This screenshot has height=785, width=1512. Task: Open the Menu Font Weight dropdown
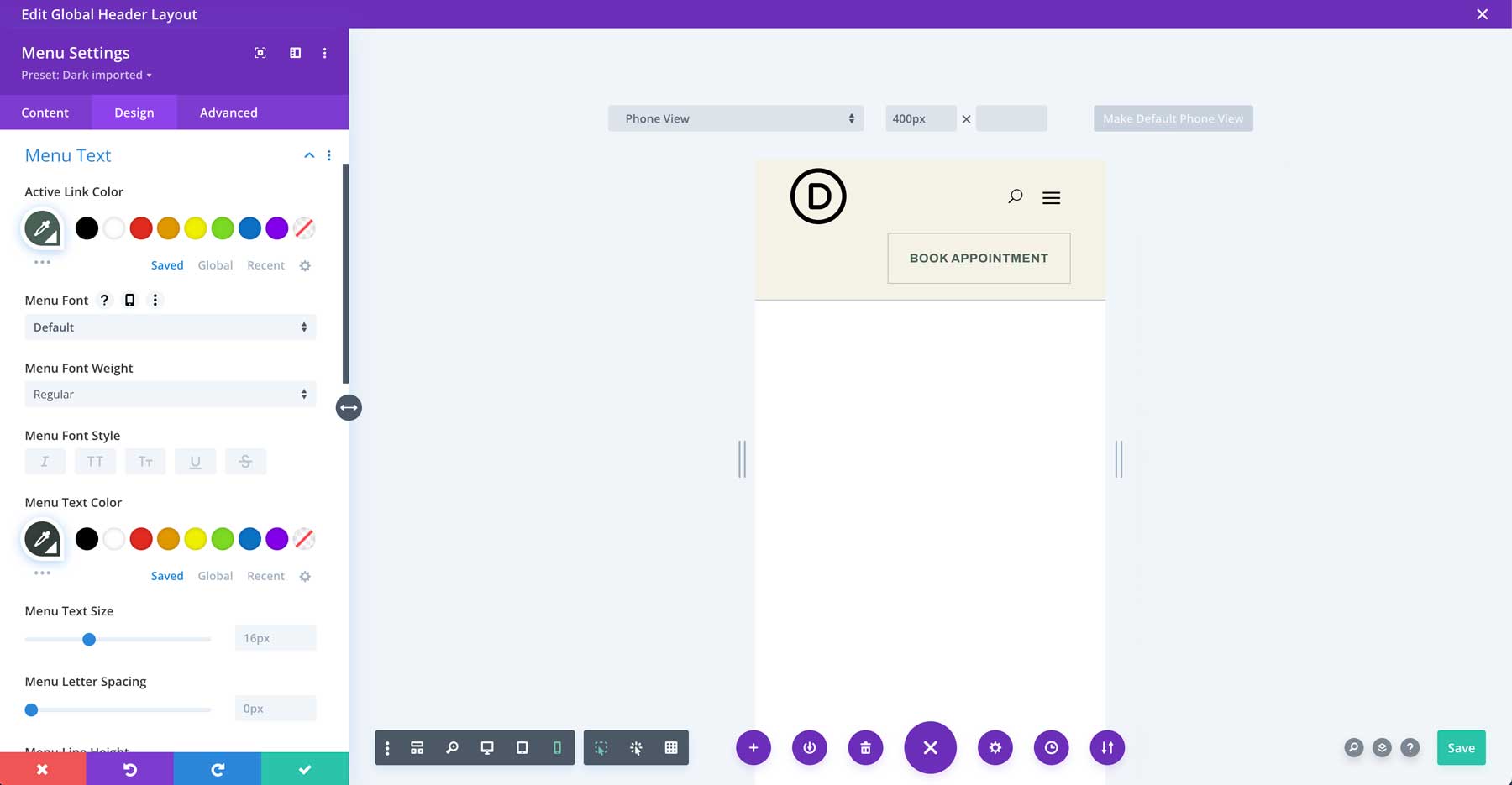170,394
